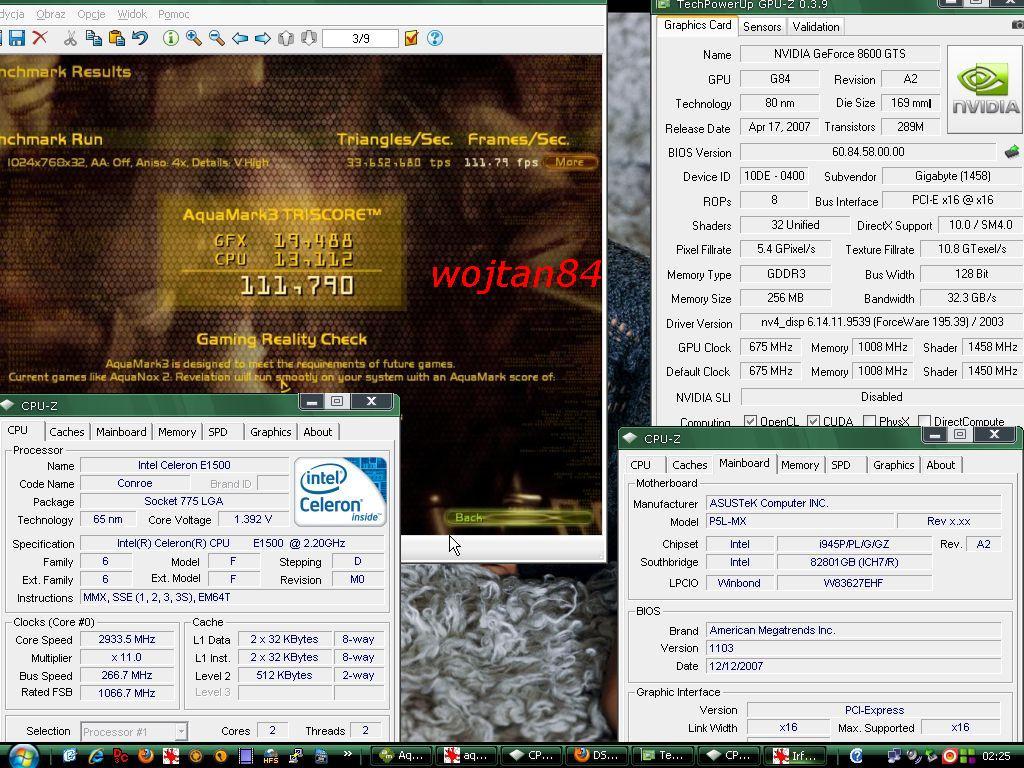Click the GPU name field NVIDIA GeForce 8600 GTS
1024x768 pixels.
(839, 54)
